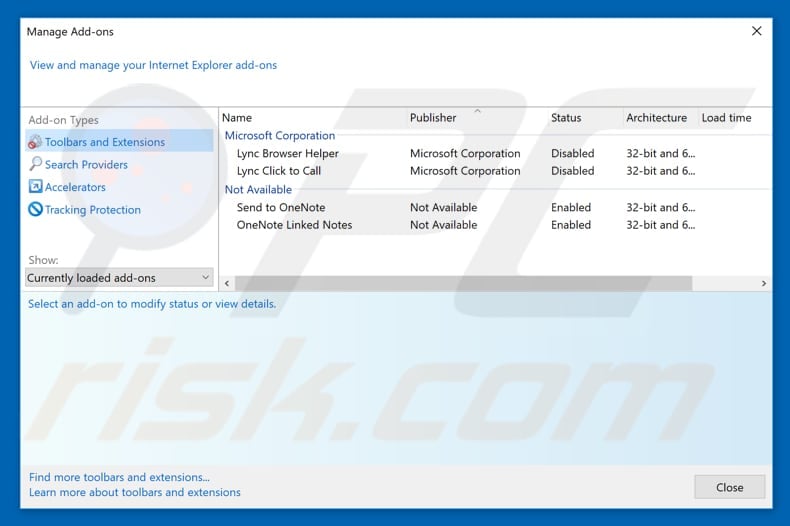Click the Microsoft Corporation group header
Screen dimensions: 790x526
coord(280,136)
